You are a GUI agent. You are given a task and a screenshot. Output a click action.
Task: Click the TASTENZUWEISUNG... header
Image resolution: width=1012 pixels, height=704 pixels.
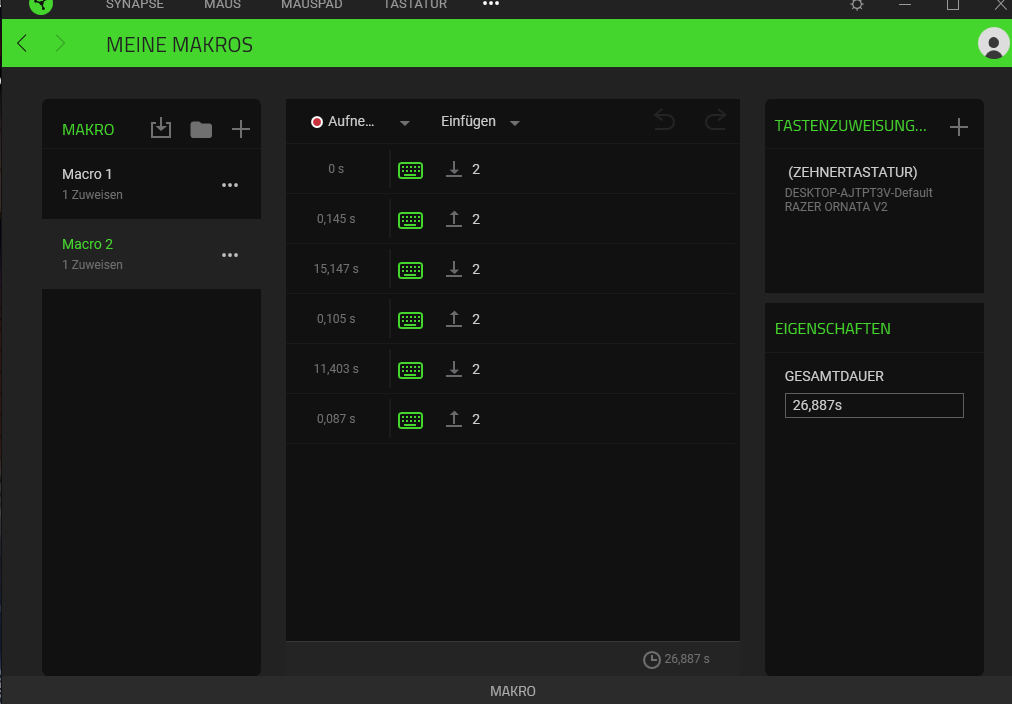(850, 126)
